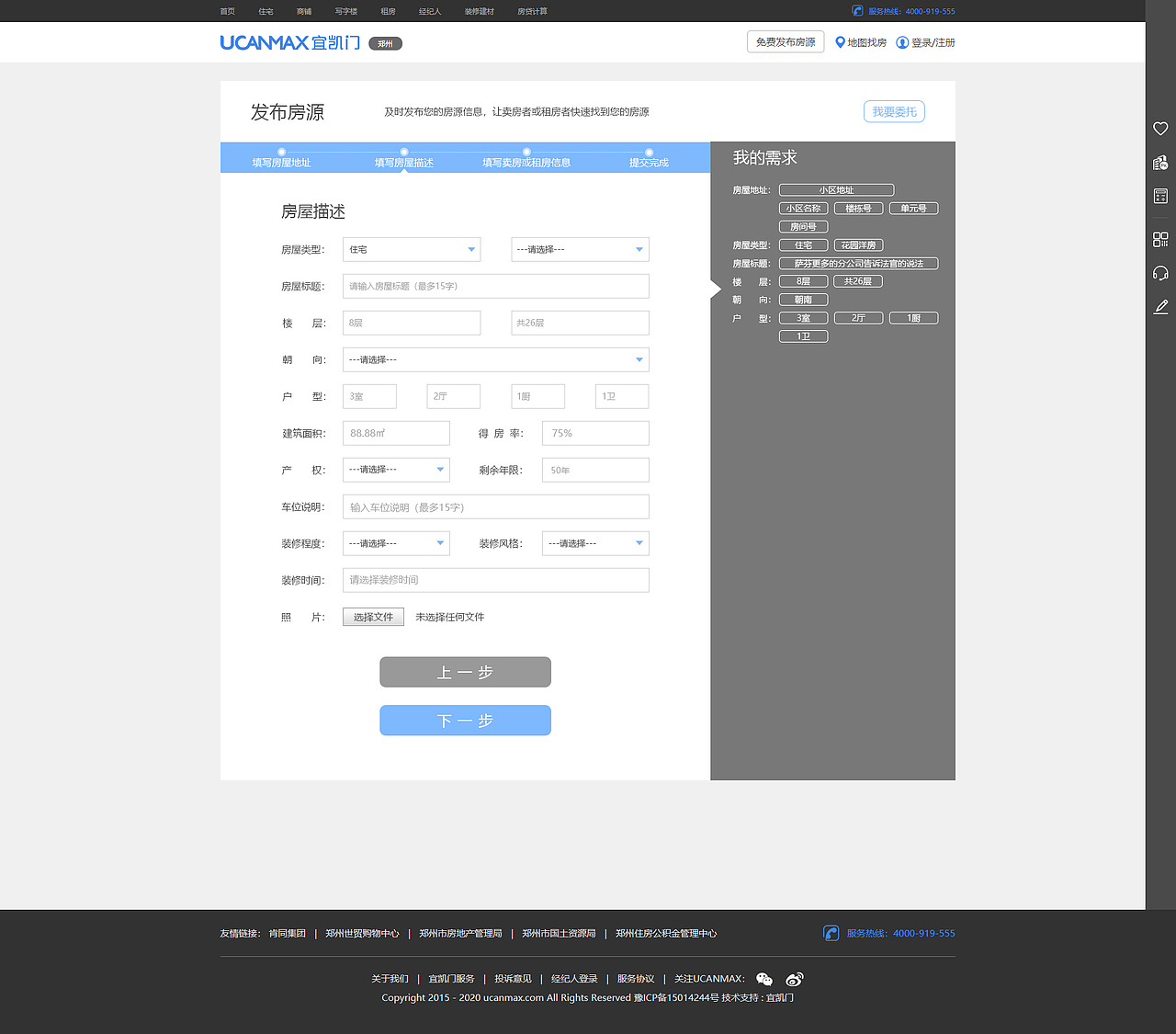Open the 产权 property rights dropdown
1176x1034 pixels.
(x=395, y=470)
